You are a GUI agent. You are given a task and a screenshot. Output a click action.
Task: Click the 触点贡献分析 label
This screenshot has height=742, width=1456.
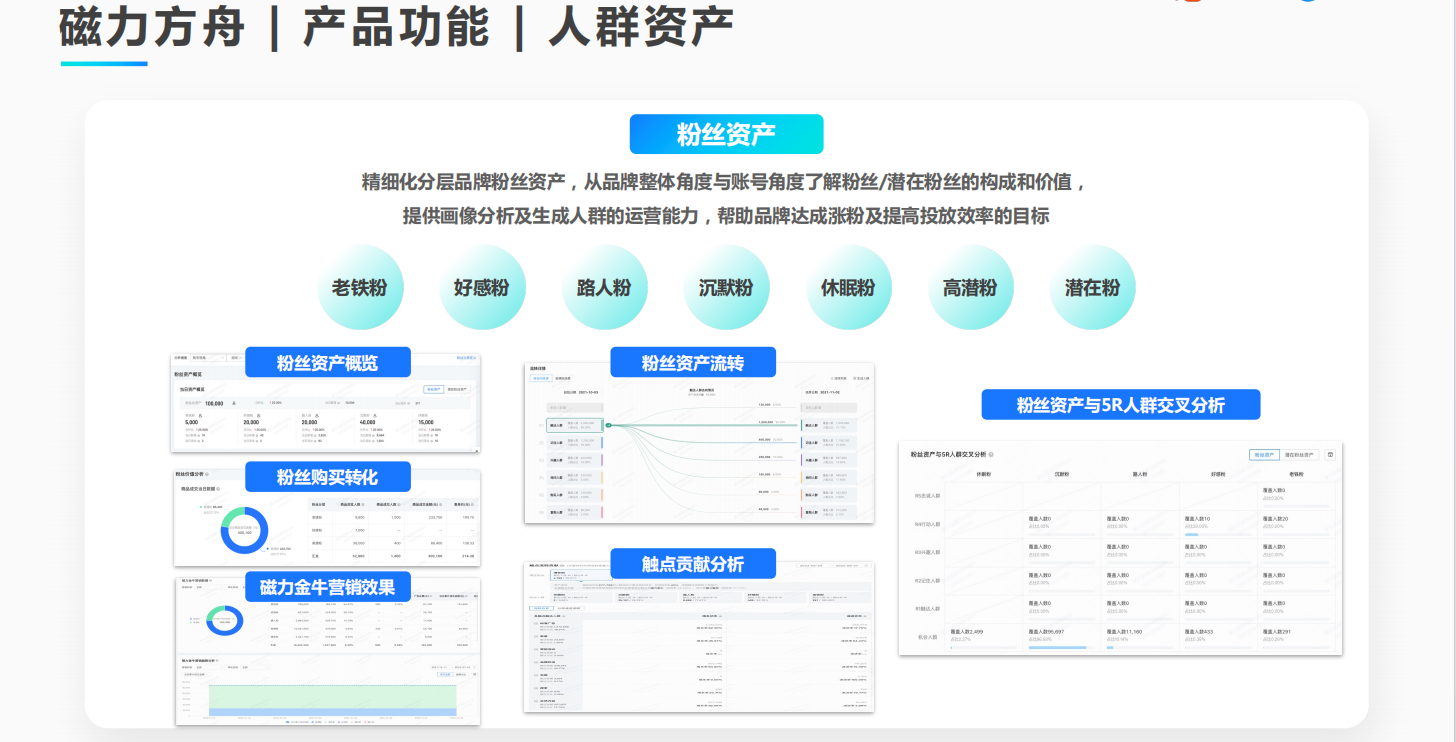point(693,564)
